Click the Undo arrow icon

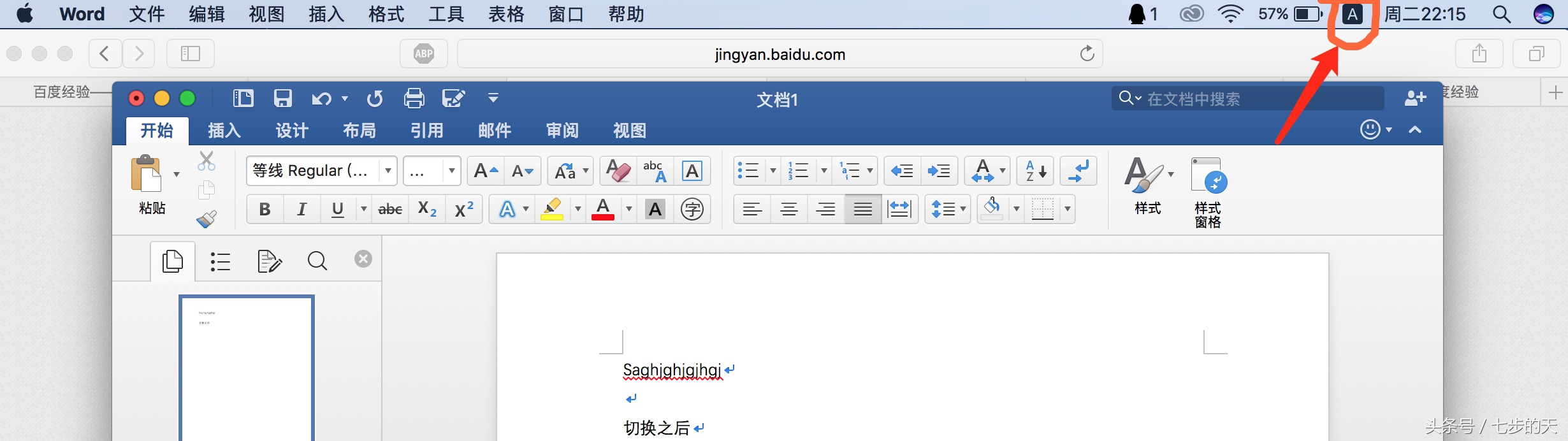[321, 99]
